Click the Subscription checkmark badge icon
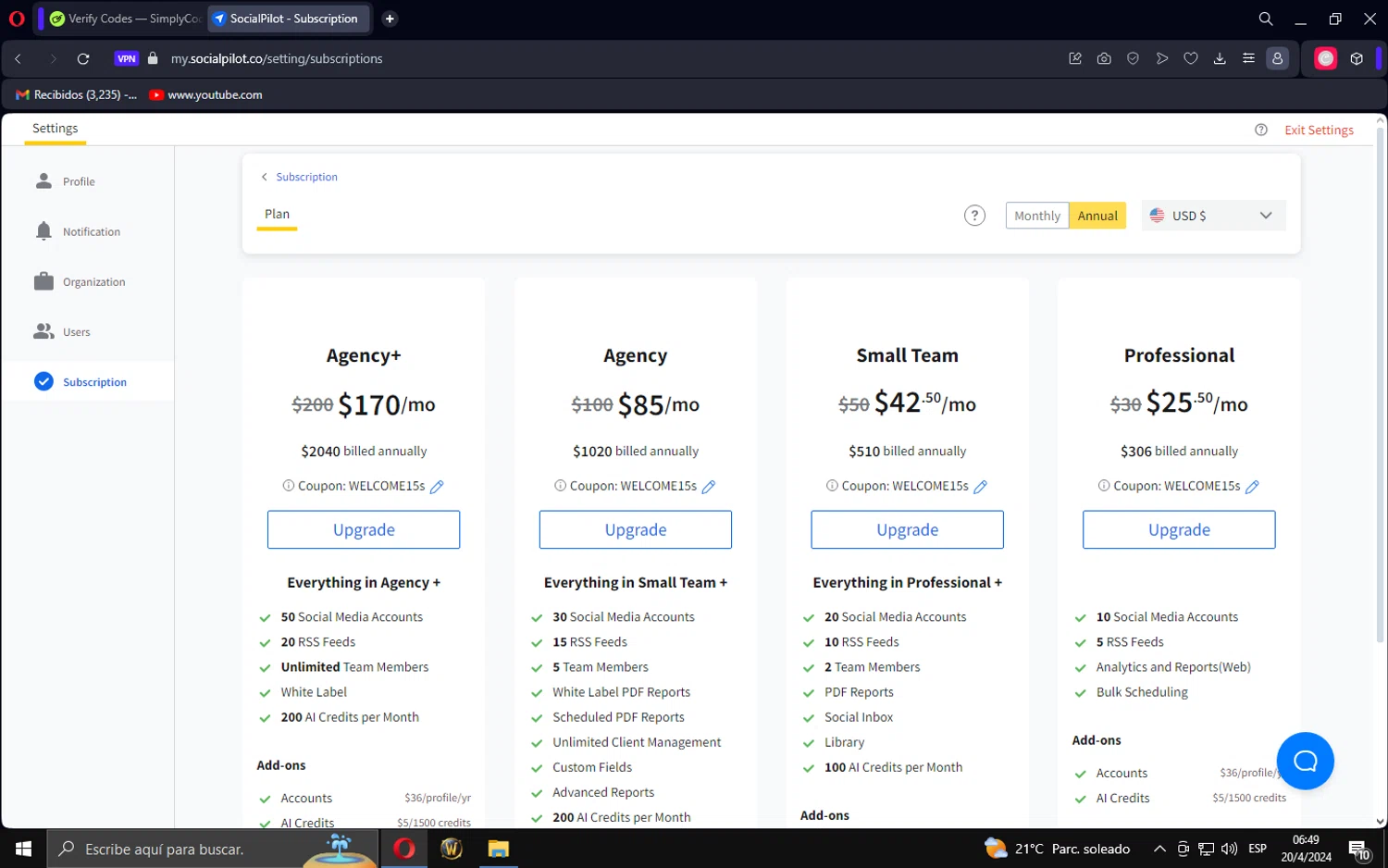This screenshot has height=868, width=1388. [43, 381]
